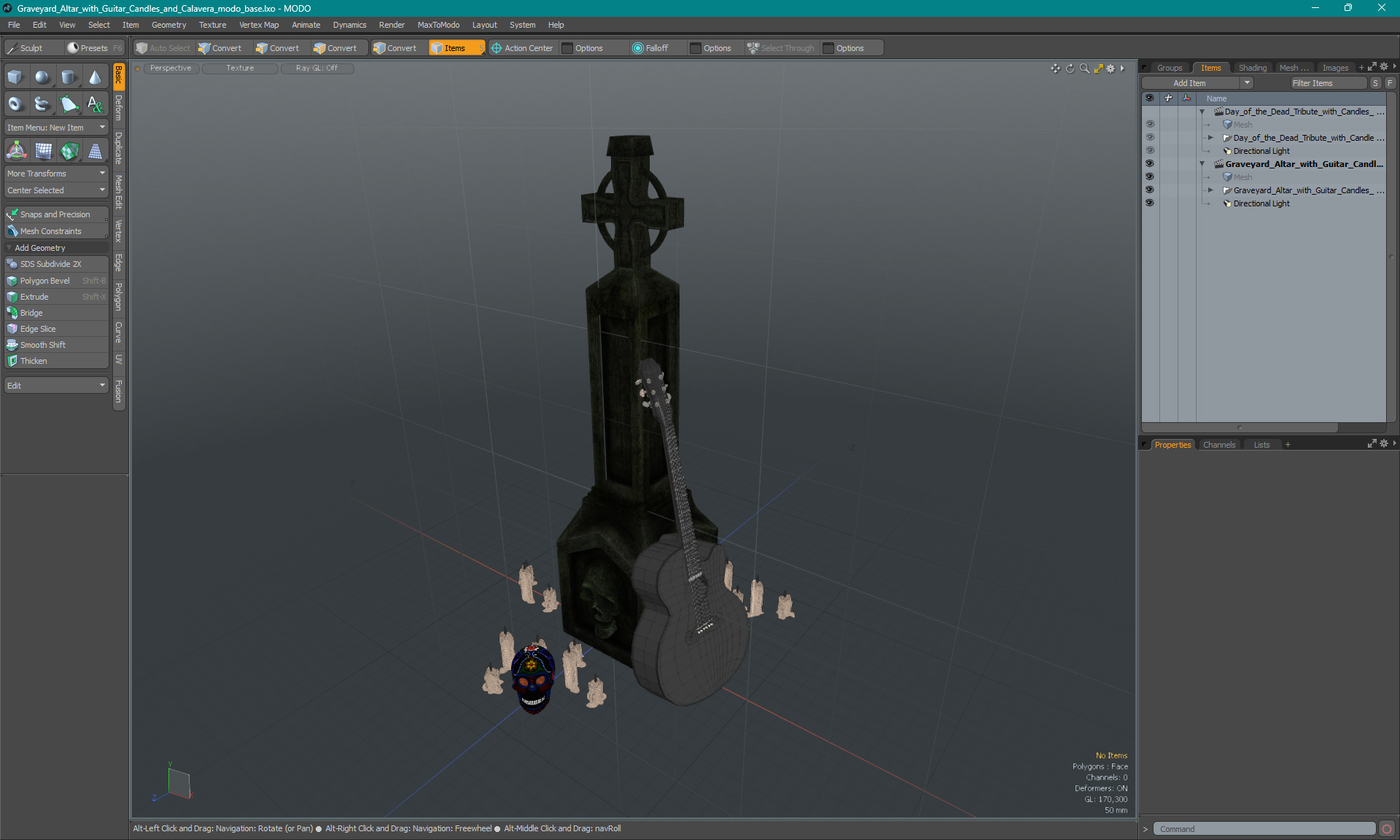Add a sphere primitive
Viewport: 1400px width, 840px height.
click(42, 77)
